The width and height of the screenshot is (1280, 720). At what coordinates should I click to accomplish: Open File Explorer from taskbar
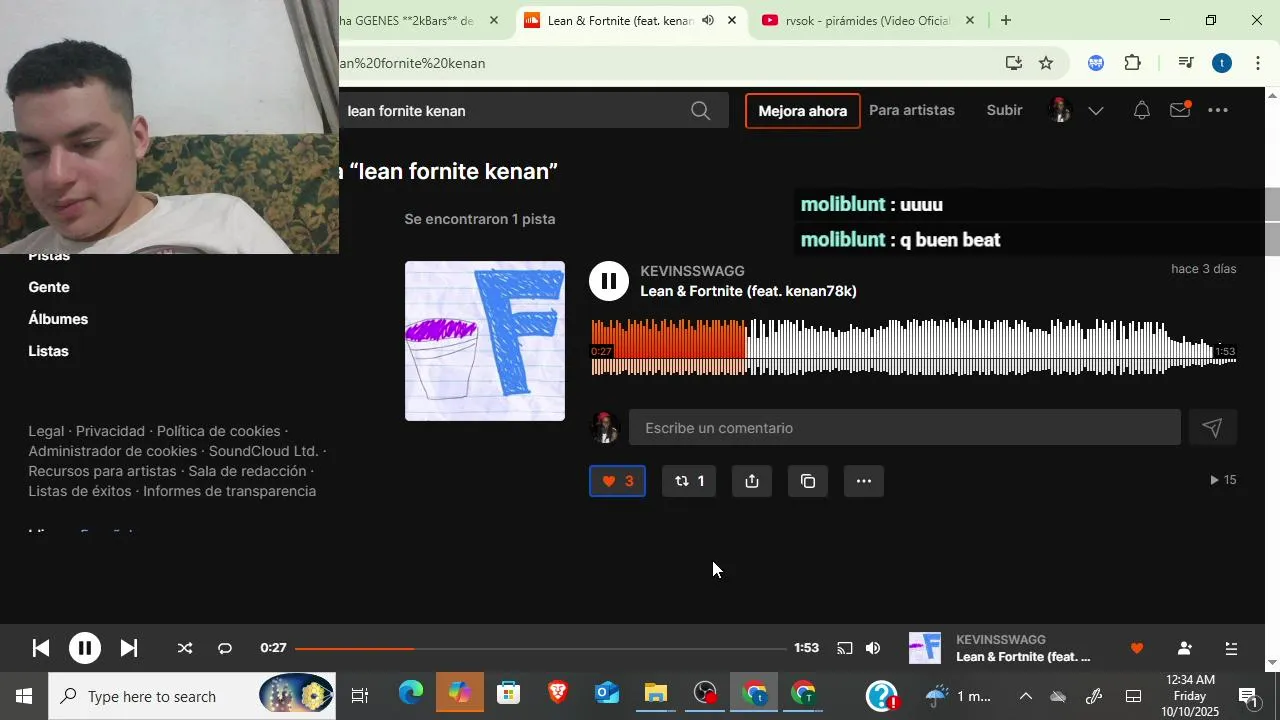click(x=655, y=694)
